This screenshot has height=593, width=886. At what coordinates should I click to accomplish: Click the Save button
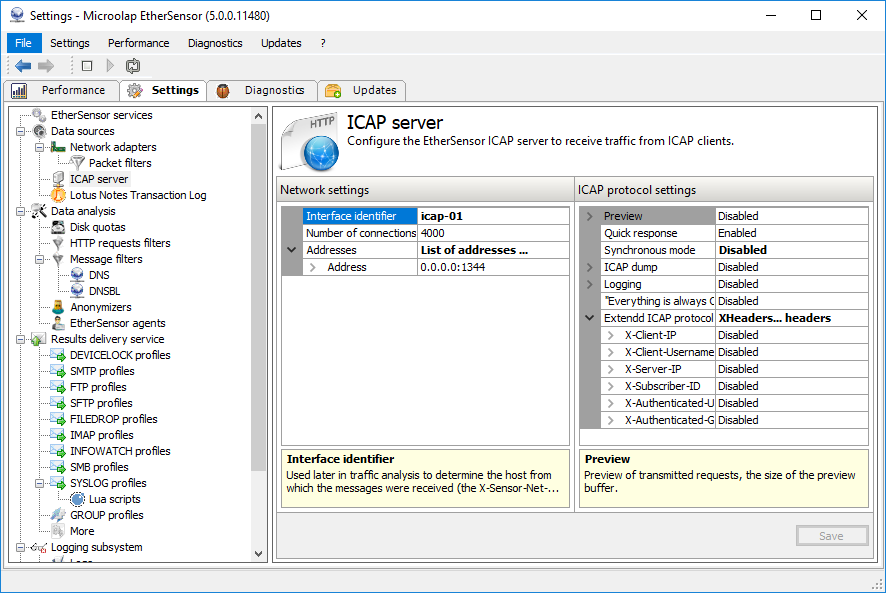pos(832,536)
